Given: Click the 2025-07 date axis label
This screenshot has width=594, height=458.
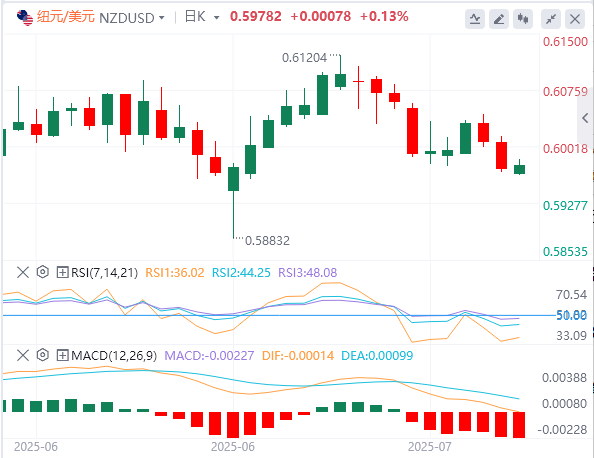Looking at the screenshot, I should 430,447.
